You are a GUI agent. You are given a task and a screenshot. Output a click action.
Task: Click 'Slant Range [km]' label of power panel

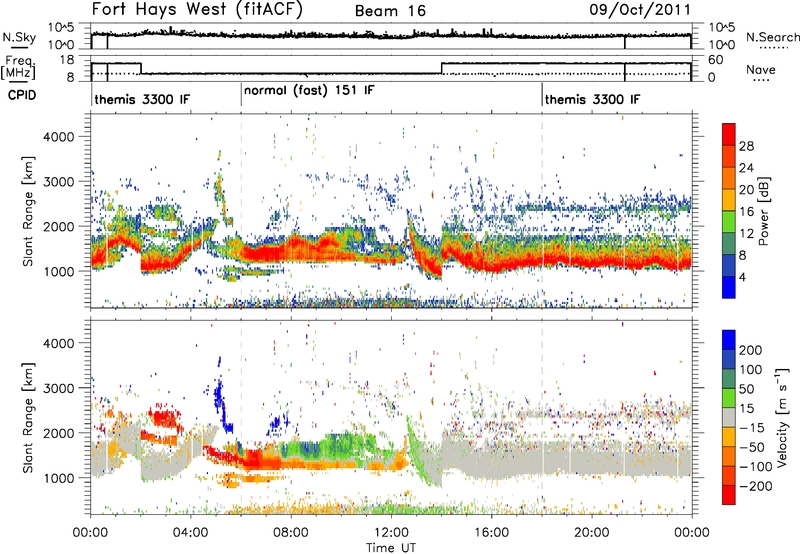(x=28, y=211)
